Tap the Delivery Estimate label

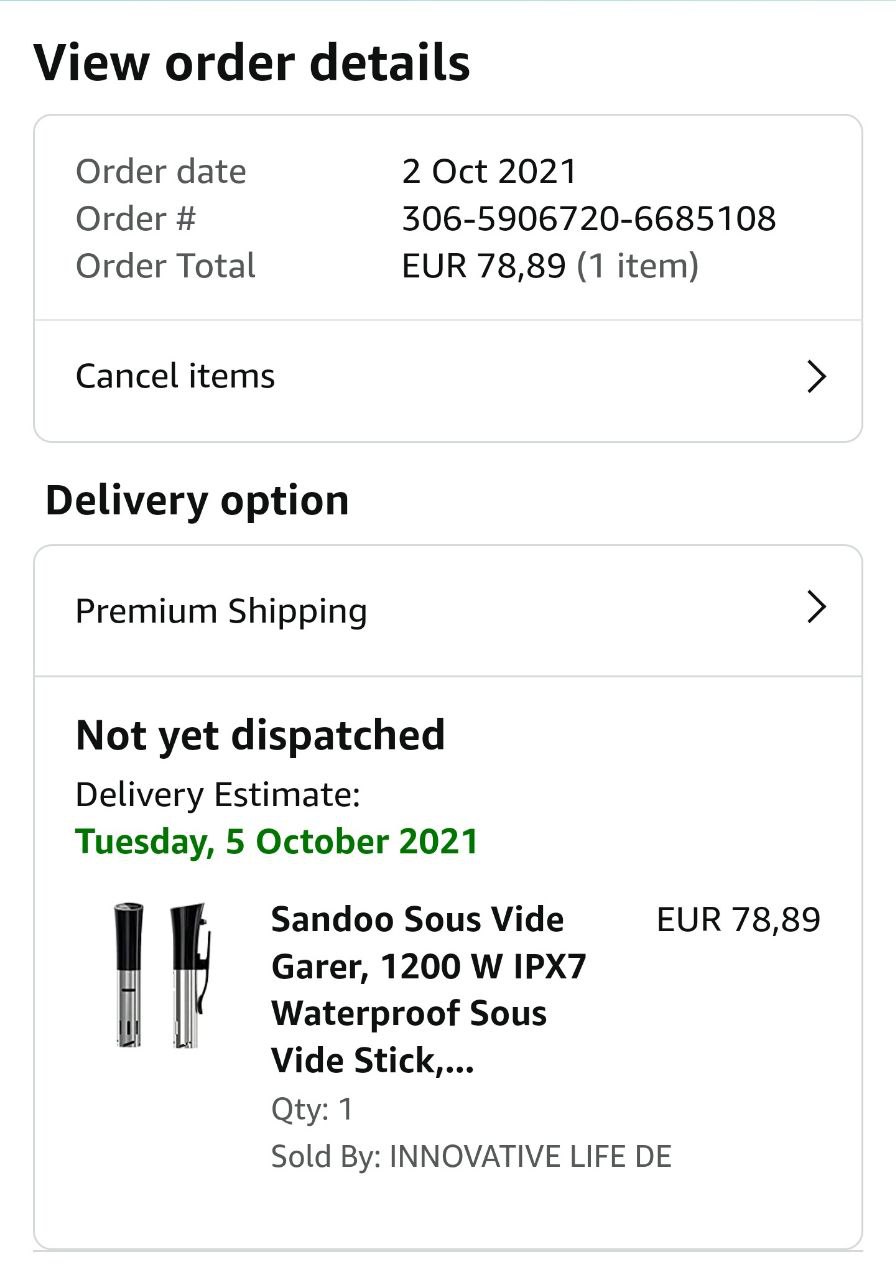pyautogui.click(x=217, y=795)
